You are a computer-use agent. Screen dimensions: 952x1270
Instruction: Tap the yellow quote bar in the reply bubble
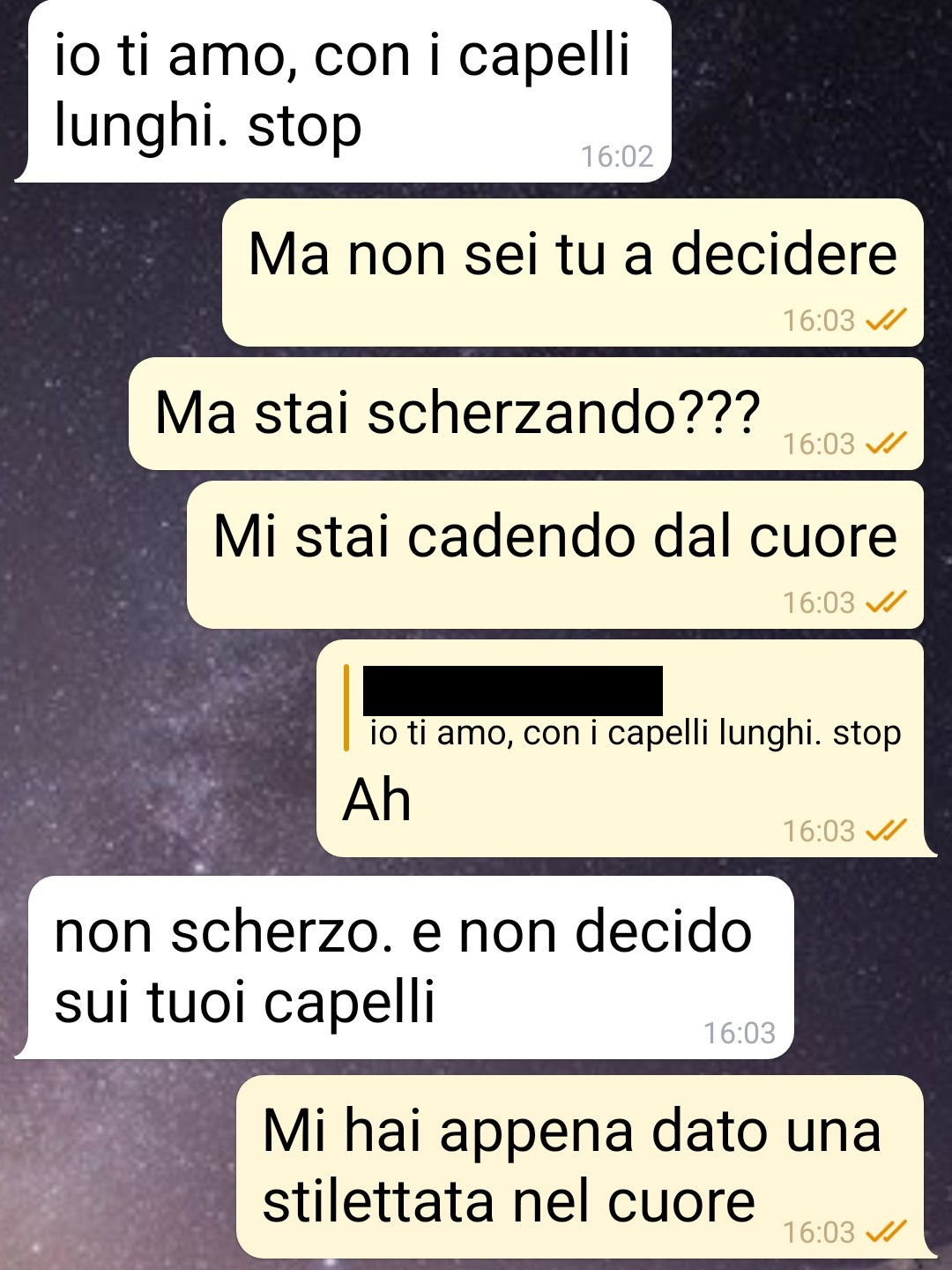point(346,707)
